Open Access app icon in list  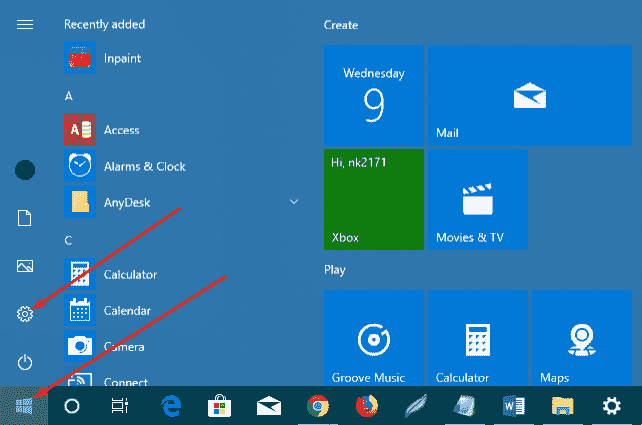pos(80,129)
